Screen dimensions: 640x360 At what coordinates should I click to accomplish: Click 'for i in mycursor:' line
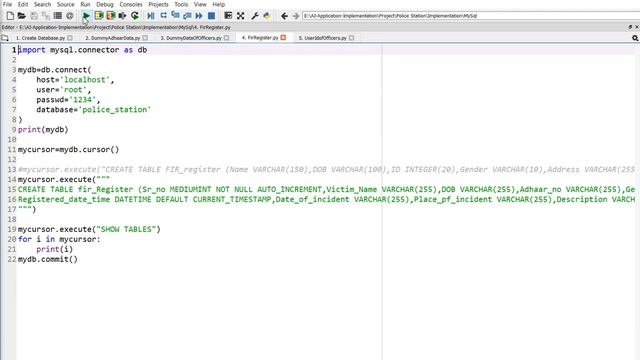[x=59, y=239]
